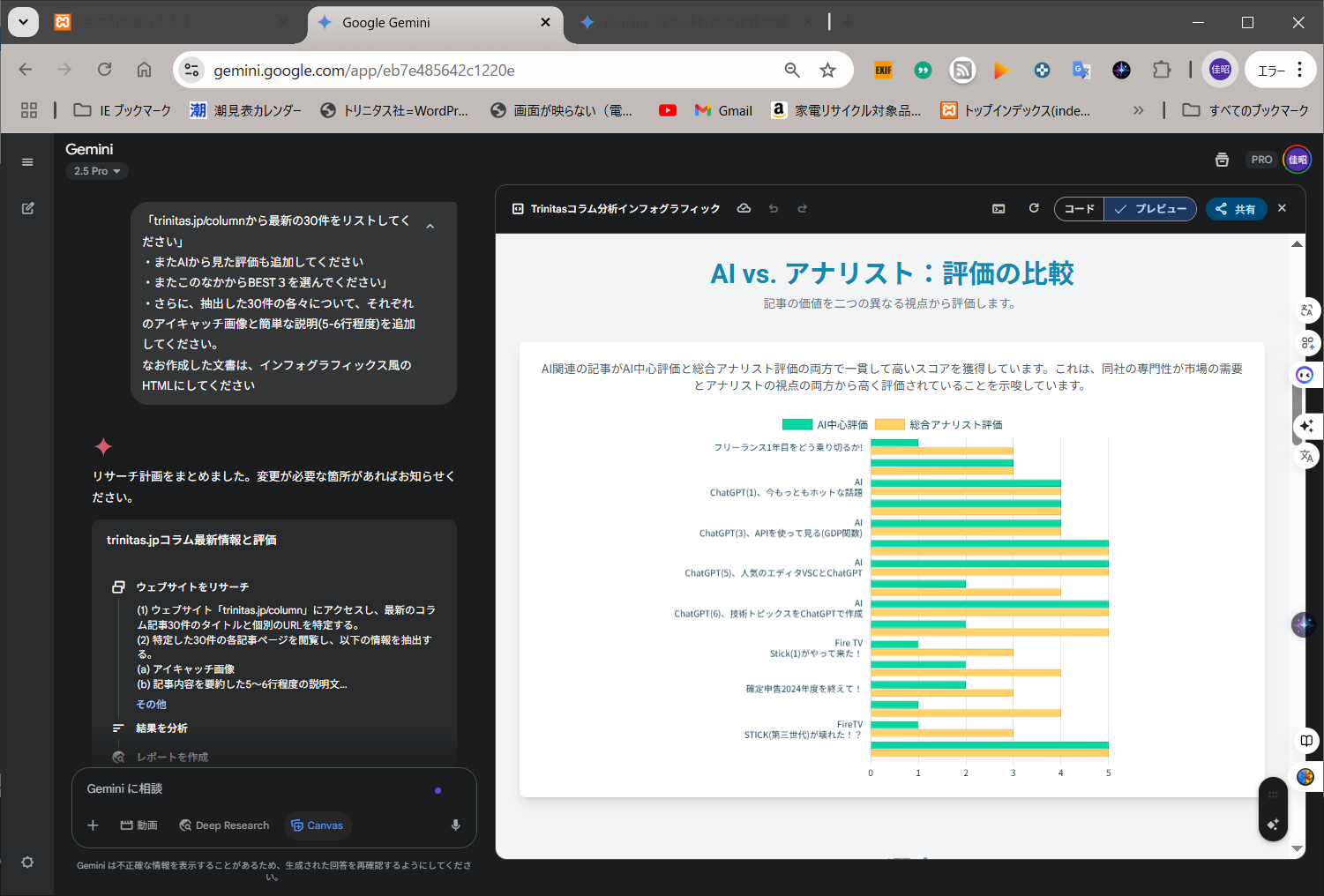Open the トップインデックス bookmark
This screenshot has height=896, width=1324.
[x=1016, y=110]
